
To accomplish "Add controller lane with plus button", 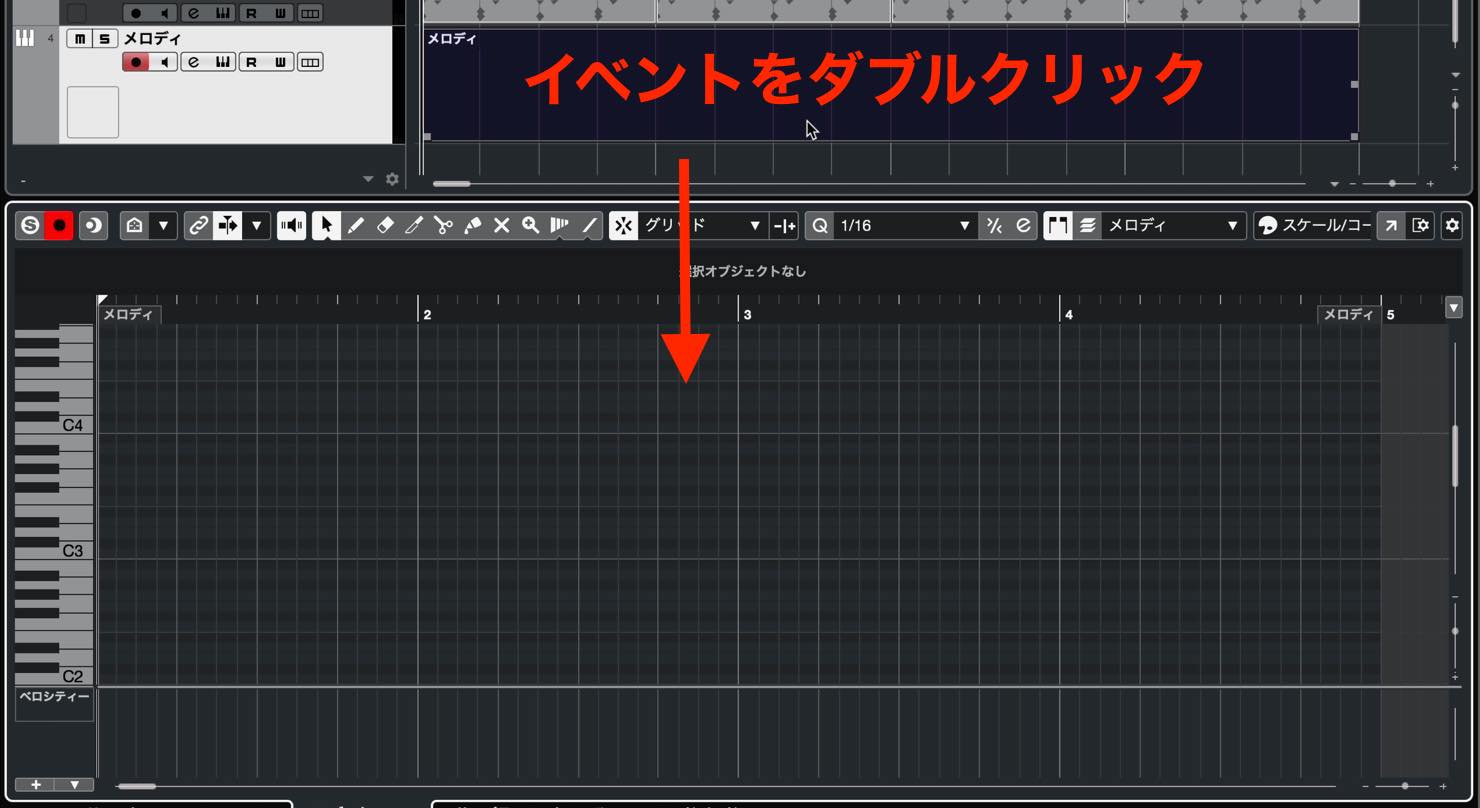I will [35, 785].
